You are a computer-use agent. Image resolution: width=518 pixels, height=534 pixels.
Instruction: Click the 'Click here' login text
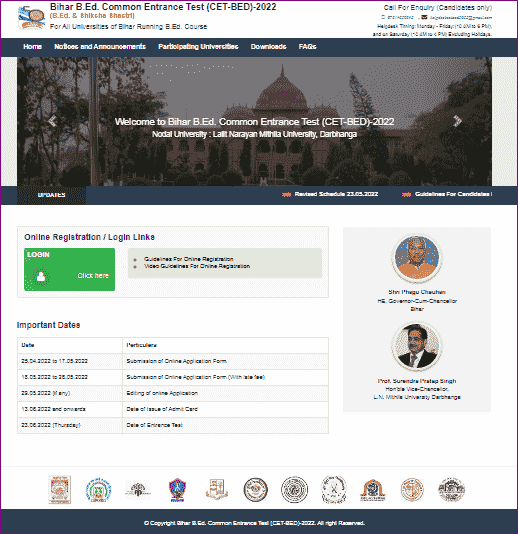pos(93,276)
